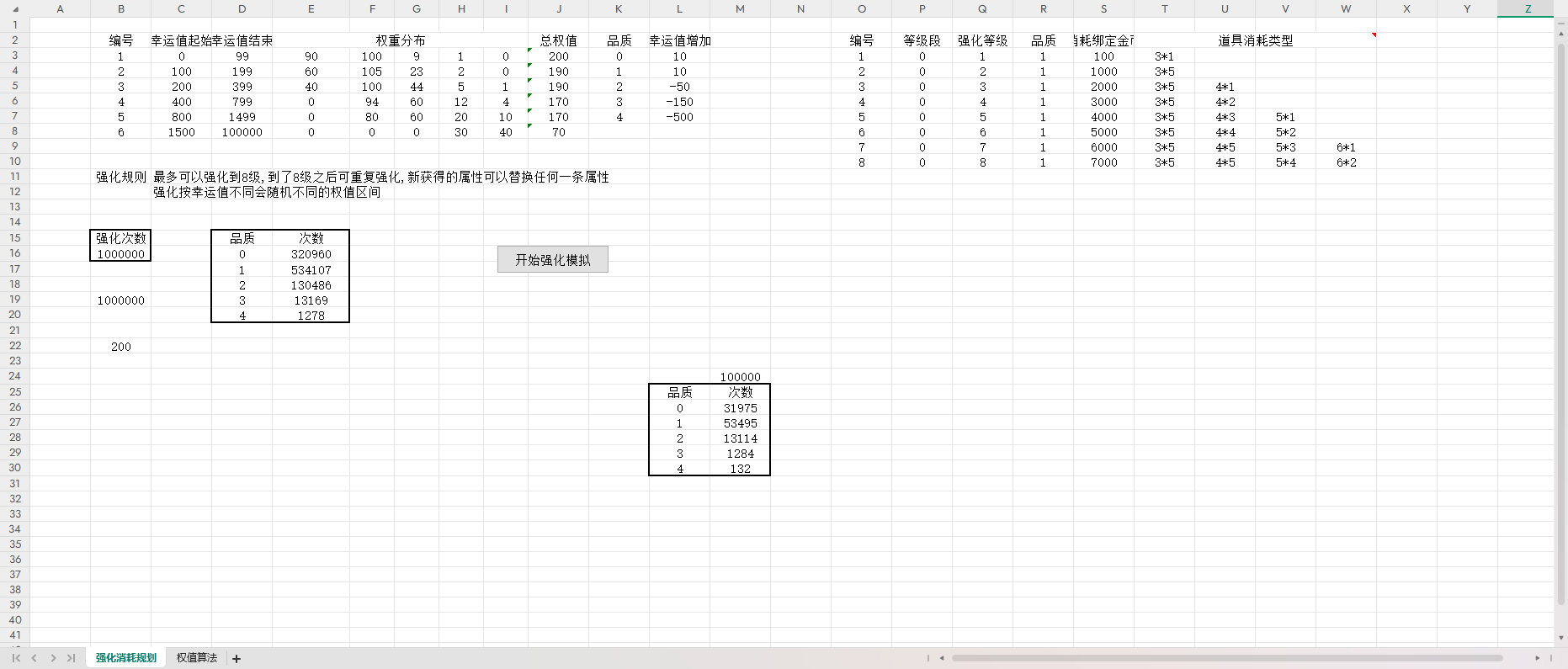Image resolution: width=1568 pixels, height=669 pixels.
Task: Select cell with value 1278
Action: [x=311, y=316]
